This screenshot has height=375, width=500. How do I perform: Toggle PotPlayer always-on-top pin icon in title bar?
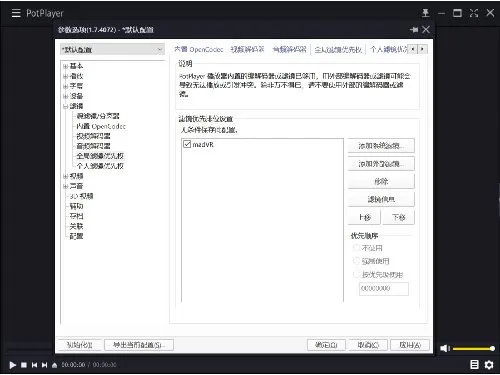426,13
